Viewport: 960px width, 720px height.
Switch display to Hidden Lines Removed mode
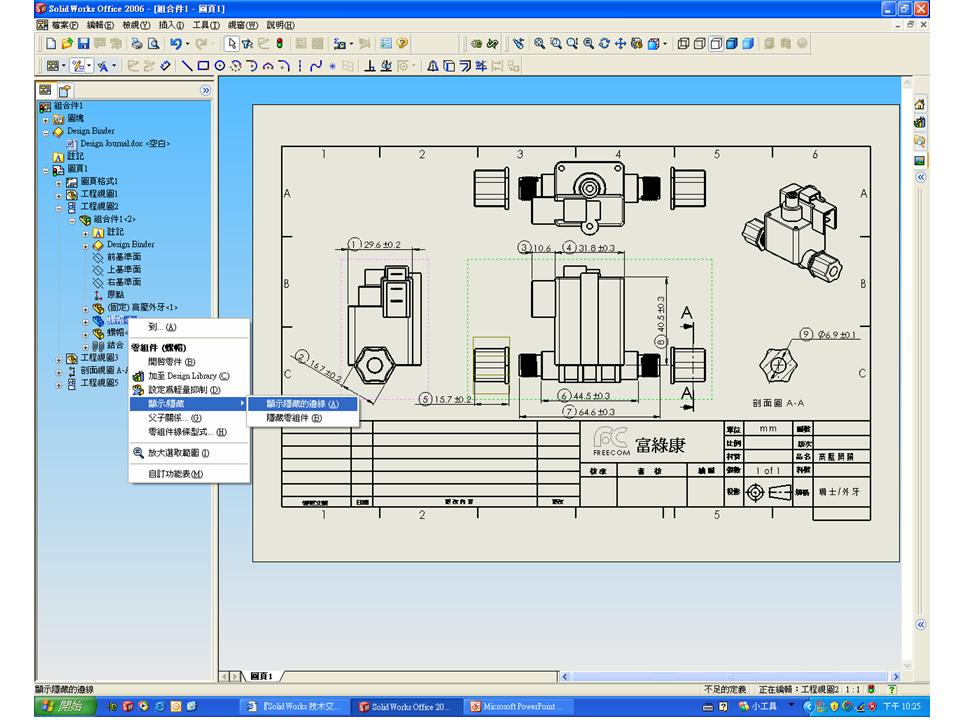716,43
